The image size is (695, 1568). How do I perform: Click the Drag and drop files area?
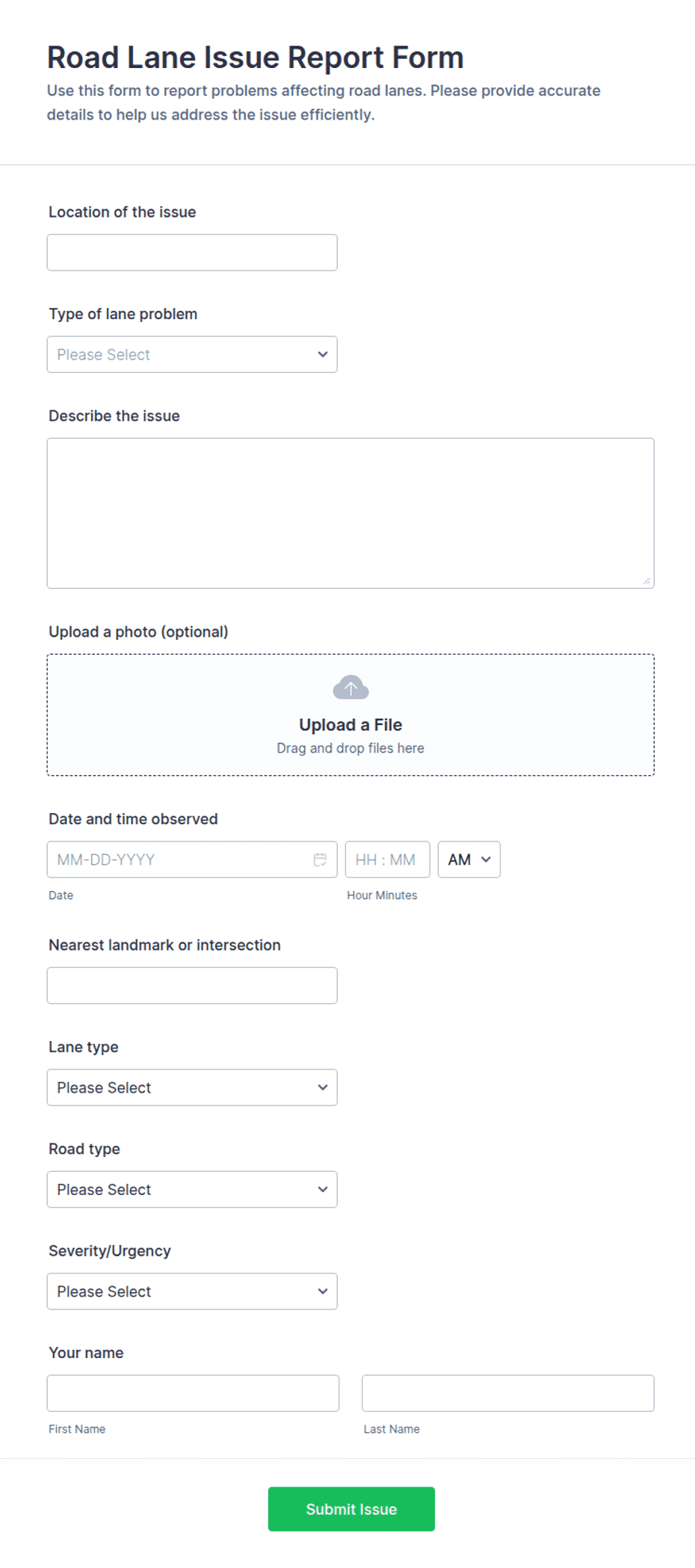tap(350, 715)
